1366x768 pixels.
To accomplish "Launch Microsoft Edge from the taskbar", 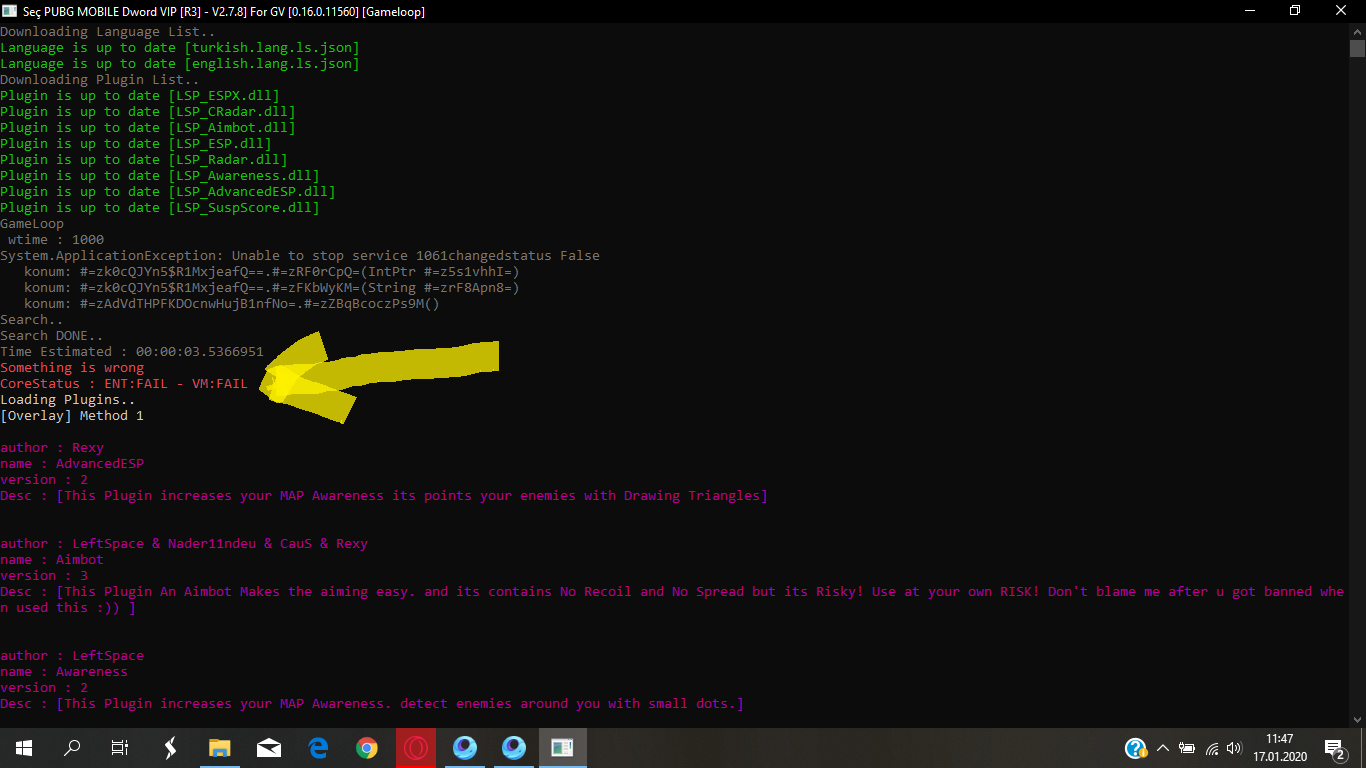I will (x=318, y=748).
